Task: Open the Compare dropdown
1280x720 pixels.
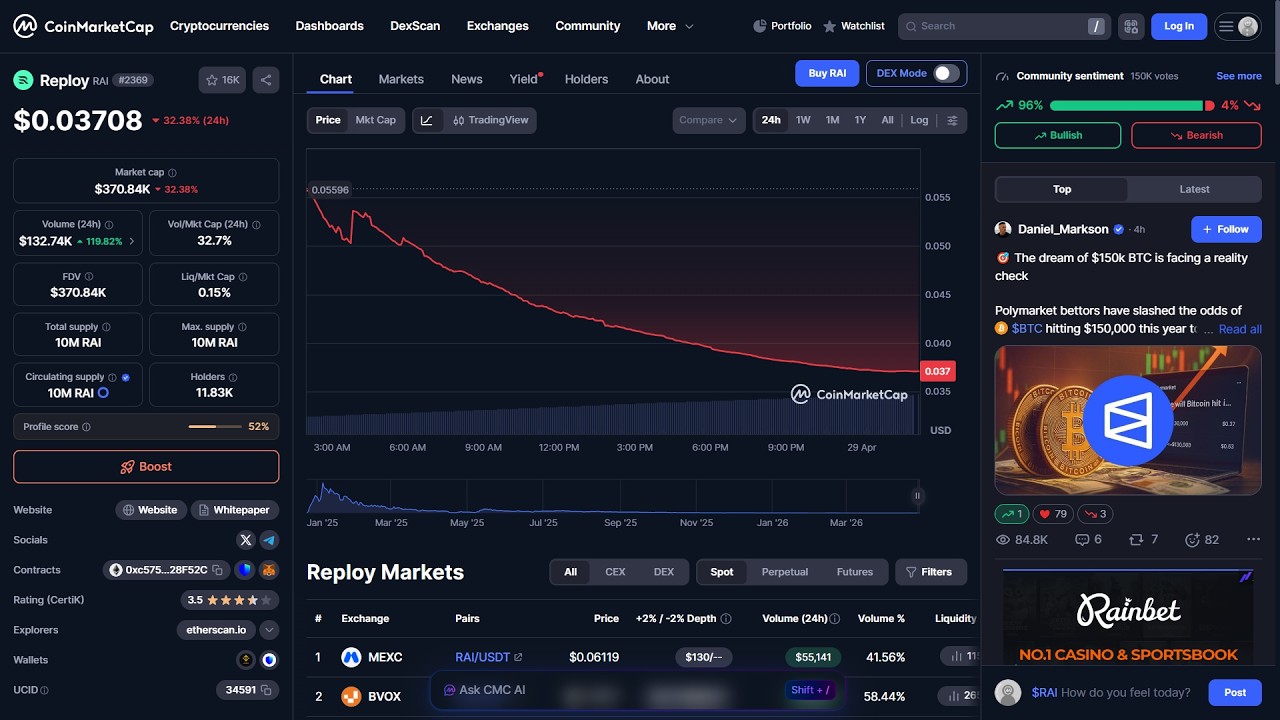Action: [x=708, y=120]
